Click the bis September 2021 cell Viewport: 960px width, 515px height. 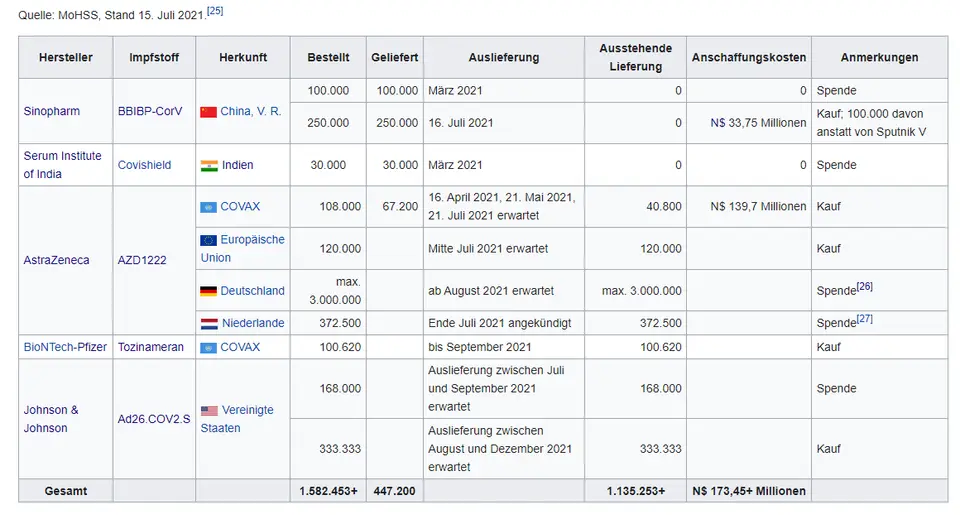[x=504, y=347]
